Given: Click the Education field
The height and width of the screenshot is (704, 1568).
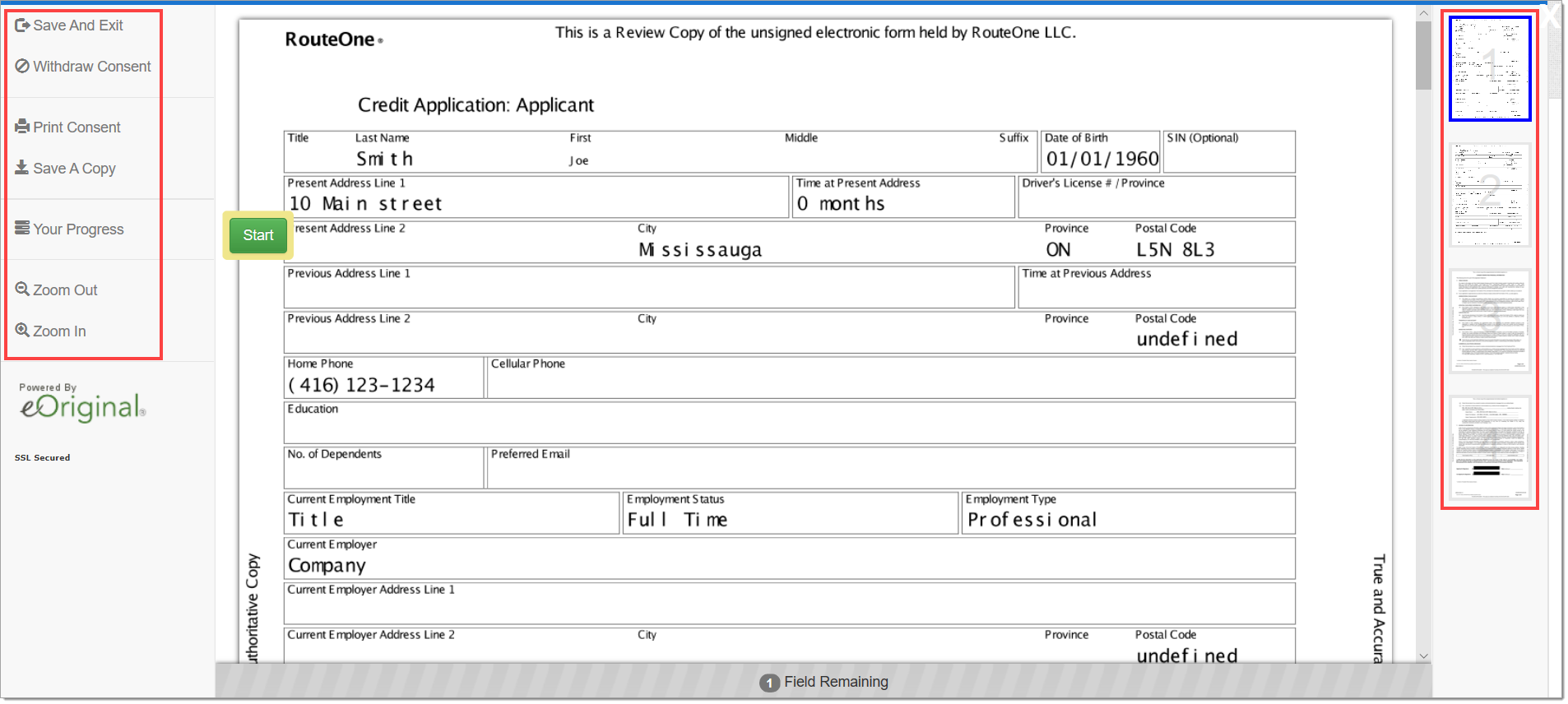Looking at the screenshot, I should (x=790, y=423).
